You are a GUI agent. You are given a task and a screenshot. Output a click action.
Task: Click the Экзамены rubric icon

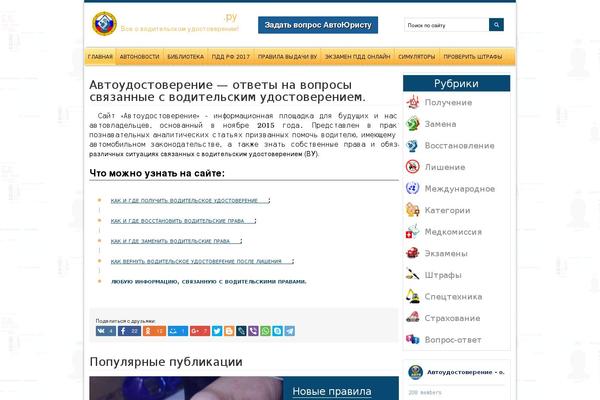[x=412, y=253]
